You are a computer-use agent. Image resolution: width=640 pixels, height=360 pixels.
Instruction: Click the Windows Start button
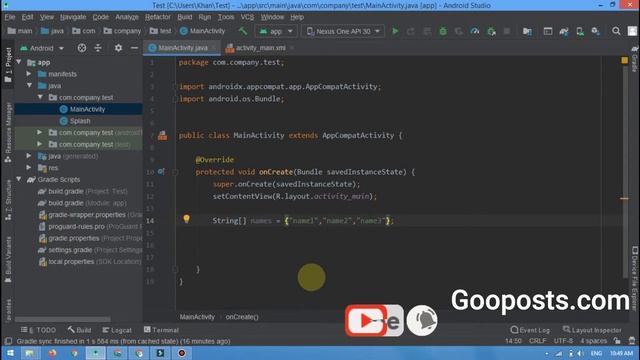coord(10,353)
